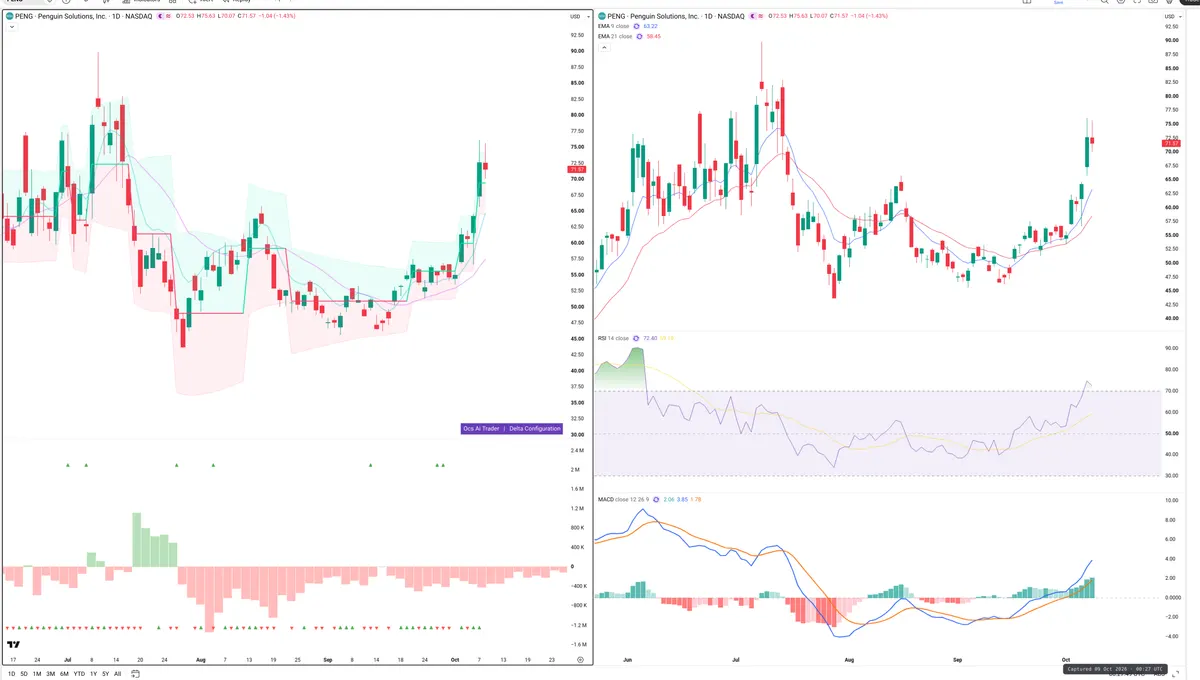The image size is (1200, 680).
Task: Select the 6M time range
Action: 64,674
